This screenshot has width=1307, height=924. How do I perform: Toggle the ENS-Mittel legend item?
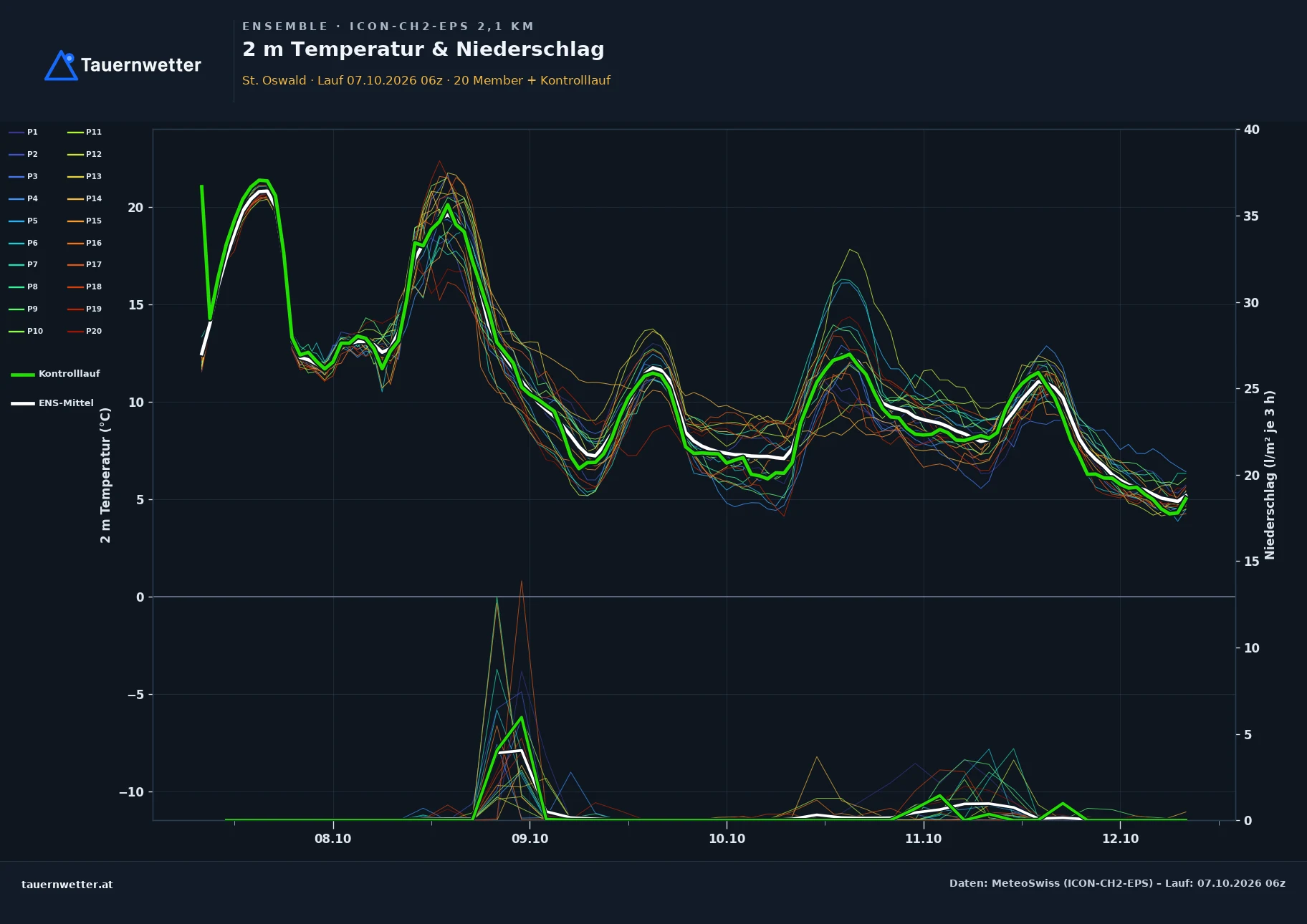[x=52, y=403]
